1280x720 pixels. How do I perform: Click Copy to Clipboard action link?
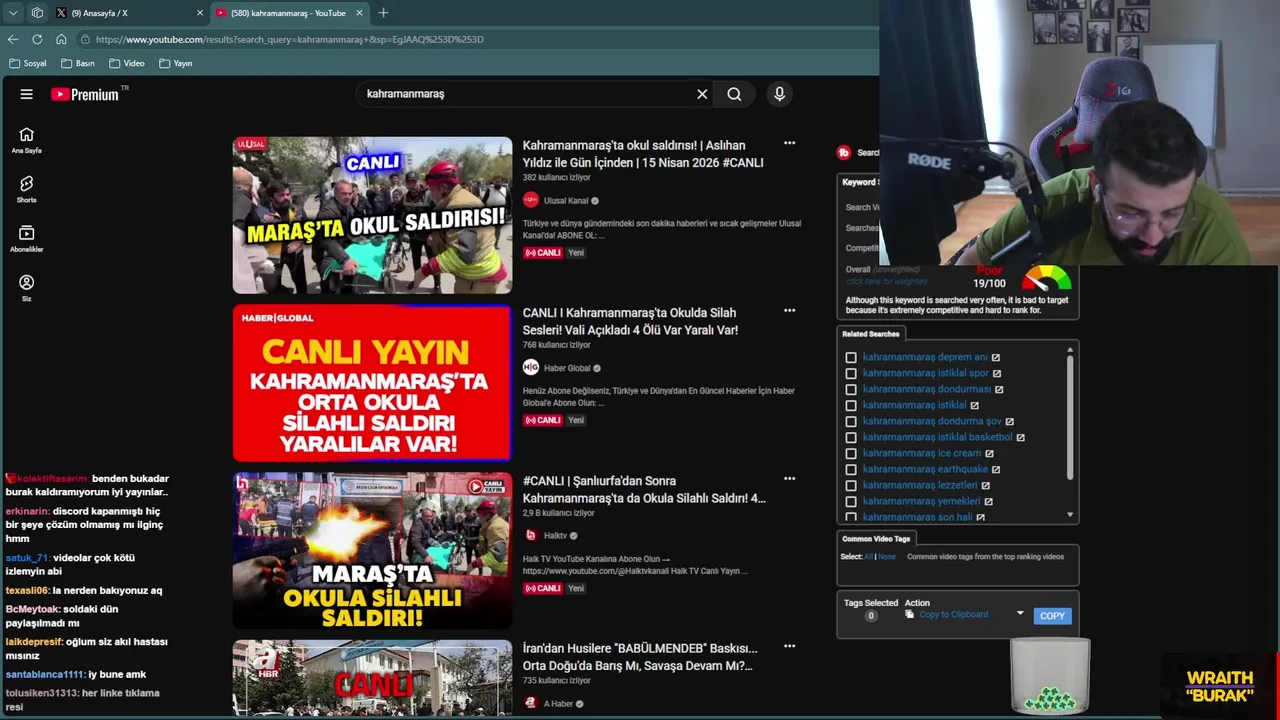click(953, 614)
